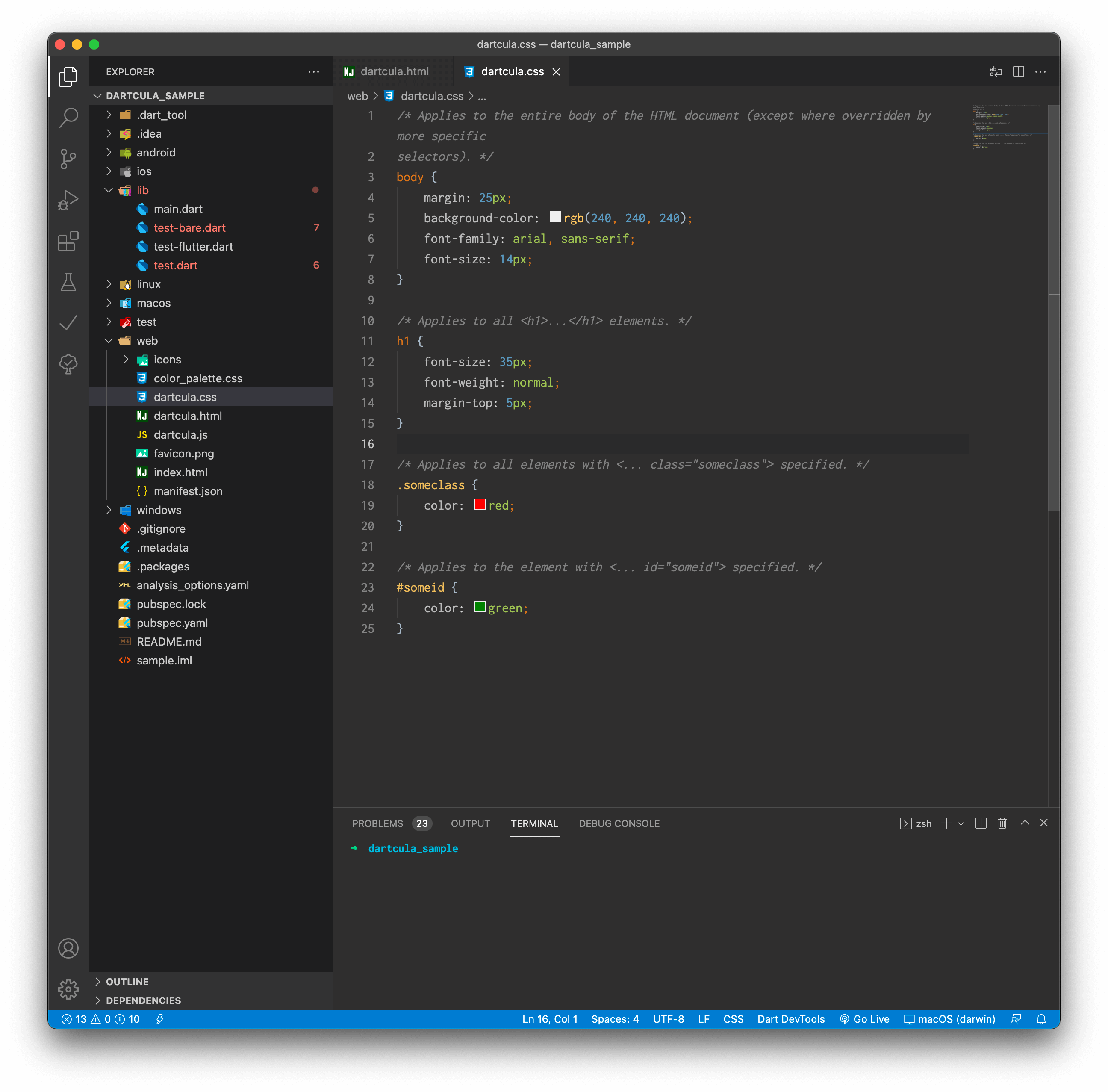Image resolution: width=1108 pixels, height=1092 pixels.
Task: Expand the OUTLINE section
Action: (127, 982)
